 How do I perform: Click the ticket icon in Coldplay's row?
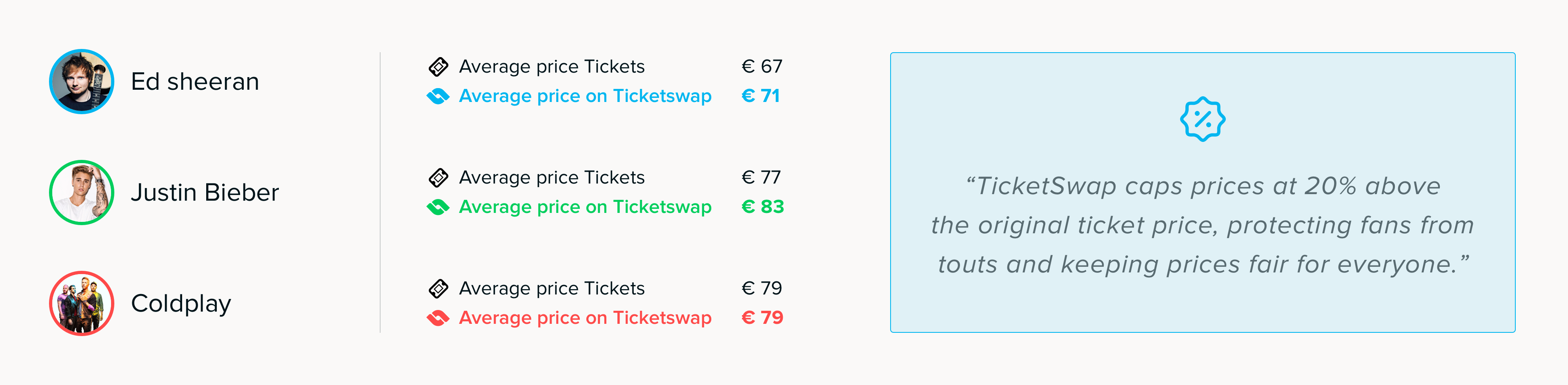click(x=438, y=288)
